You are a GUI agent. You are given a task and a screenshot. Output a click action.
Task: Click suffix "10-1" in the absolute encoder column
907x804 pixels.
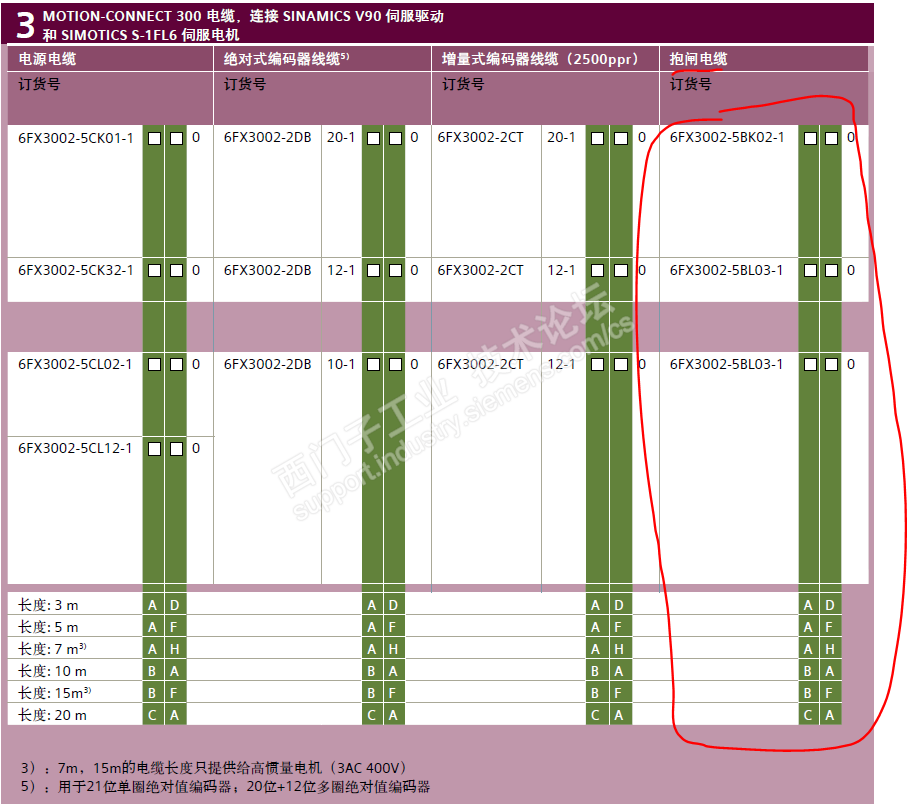[341, 364]
